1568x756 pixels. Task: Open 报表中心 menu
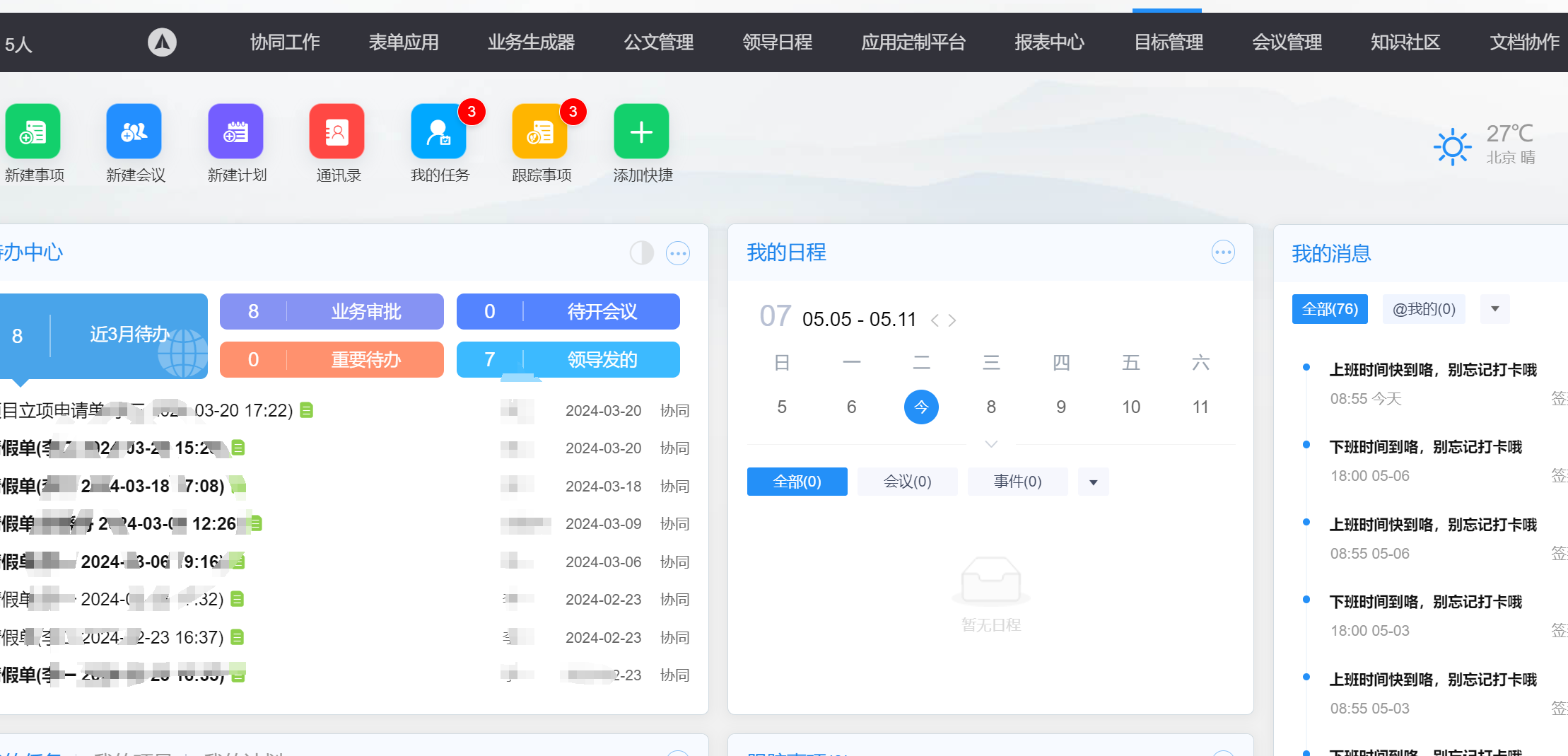[x=1049, y=42]
